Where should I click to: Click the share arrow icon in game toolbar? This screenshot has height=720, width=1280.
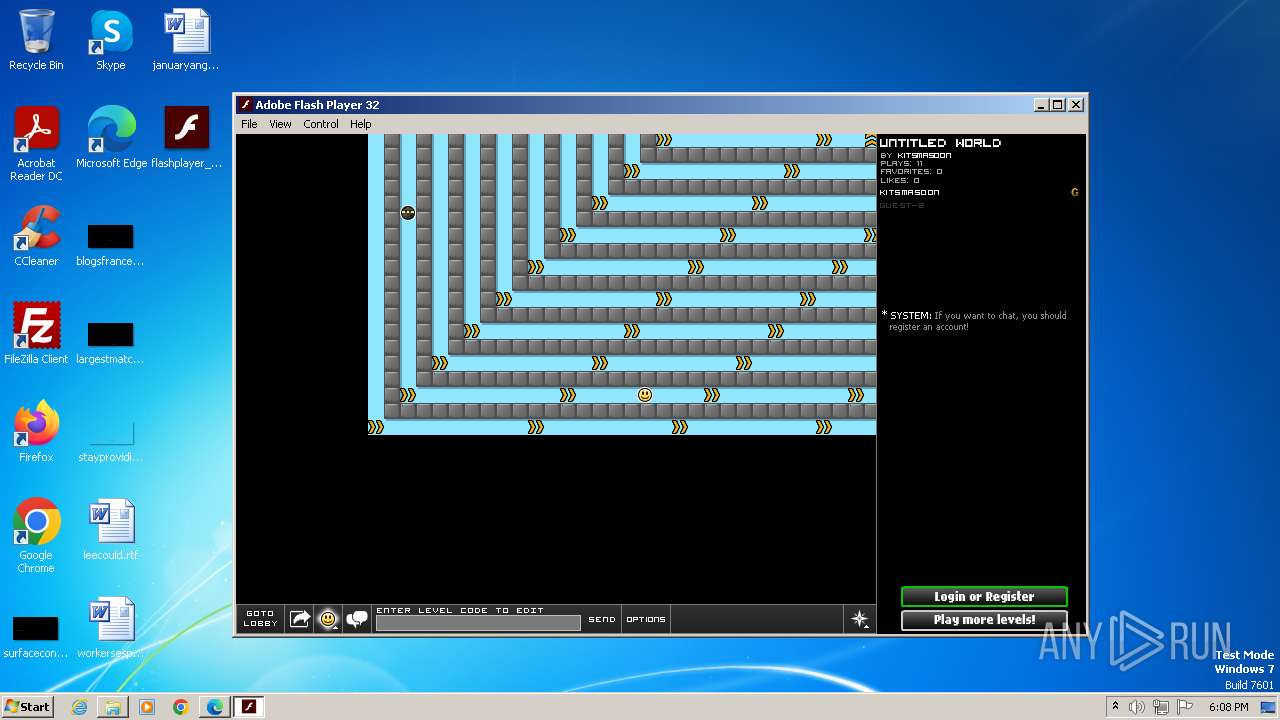(300, 619)
